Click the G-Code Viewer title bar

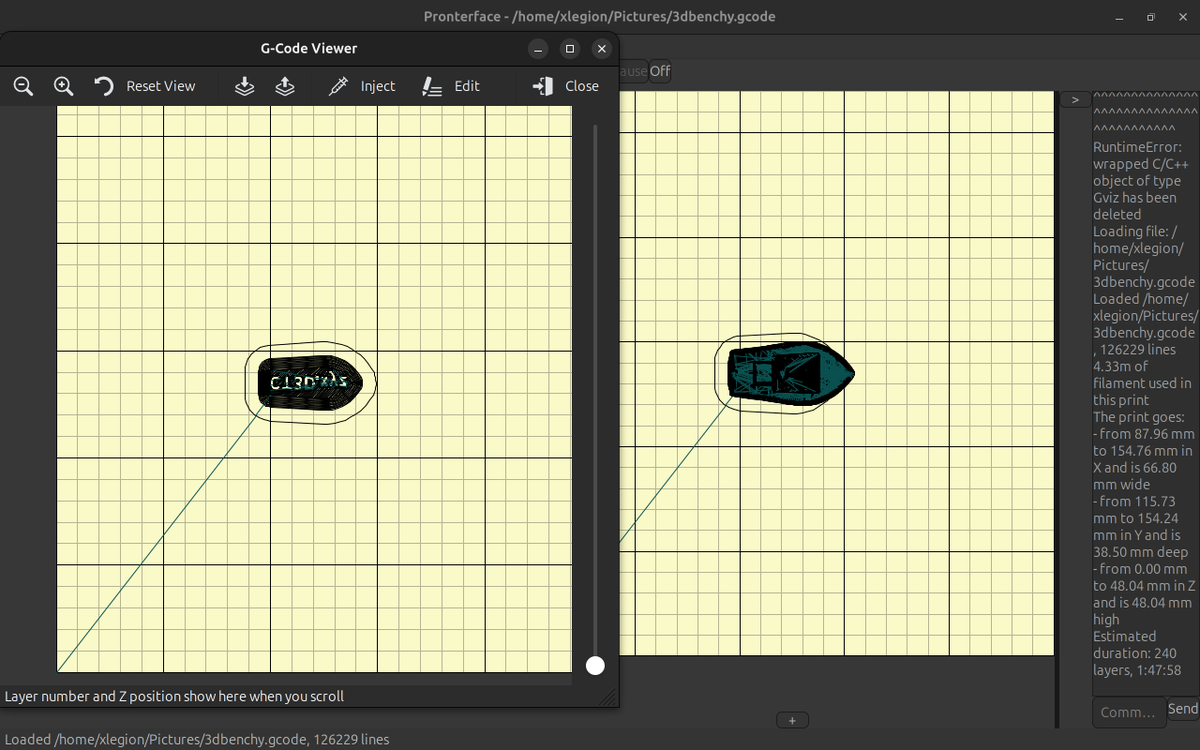pyautogui.click(x=308, y=48)
